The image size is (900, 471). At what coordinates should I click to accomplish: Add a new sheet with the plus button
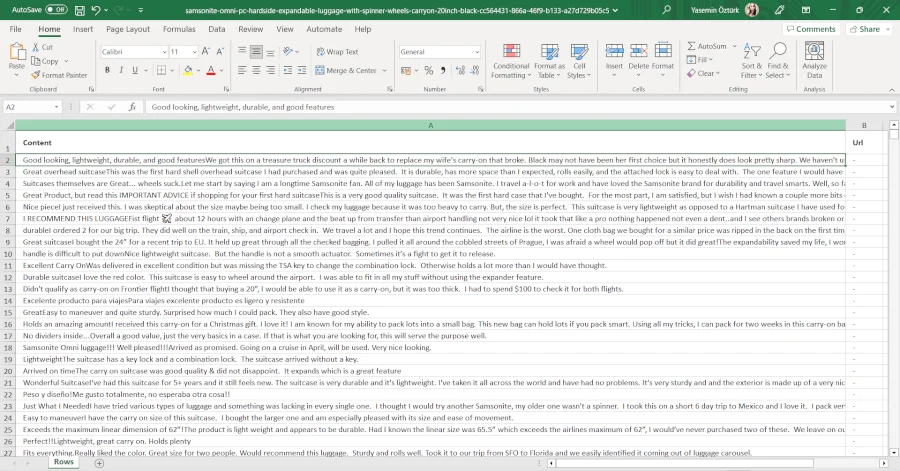[x=99, y=462]
